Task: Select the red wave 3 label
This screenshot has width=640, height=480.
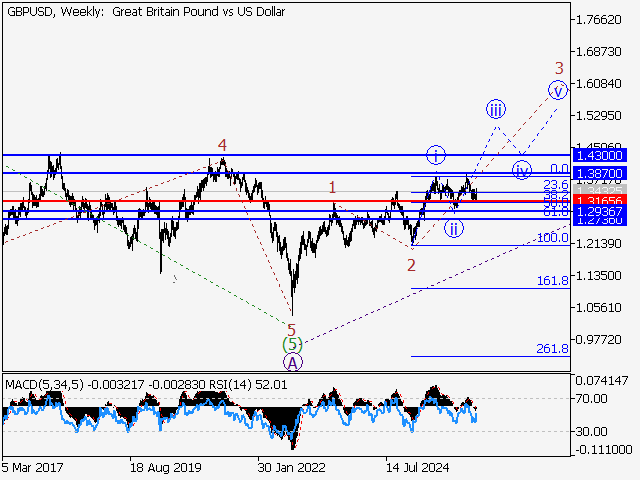Action: tap(560, 68)
